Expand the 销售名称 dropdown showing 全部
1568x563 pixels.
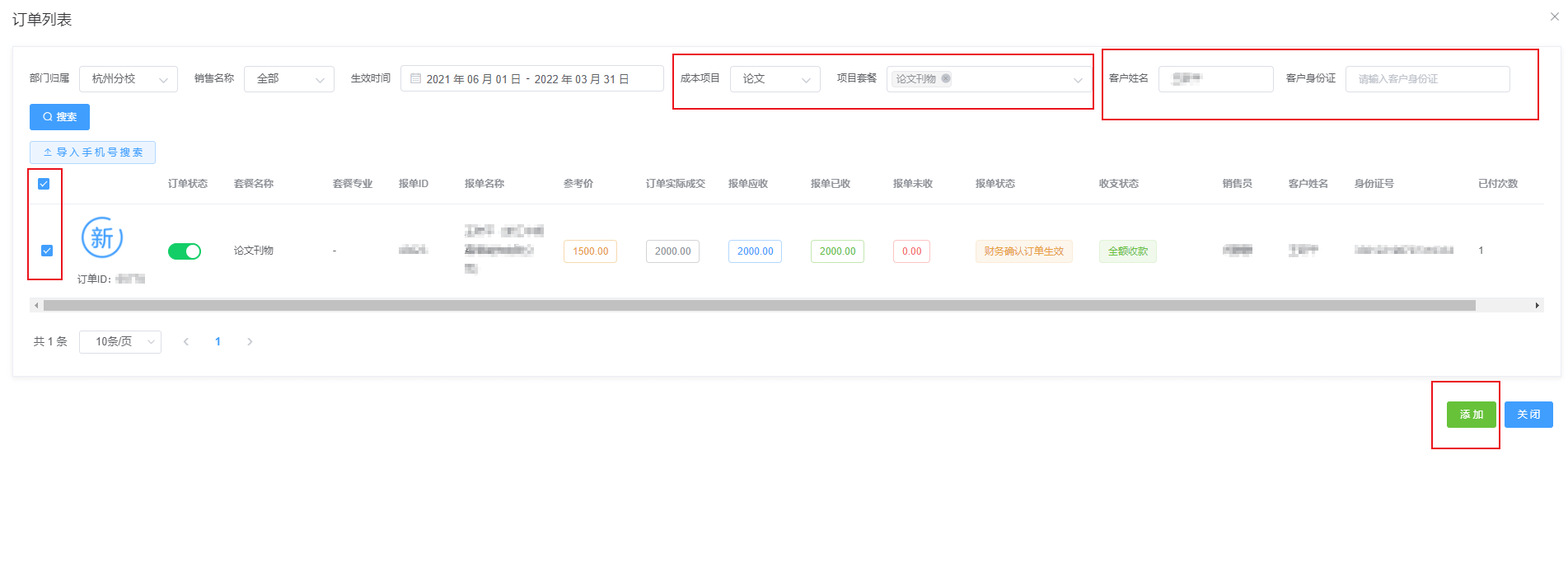point(288,79)
